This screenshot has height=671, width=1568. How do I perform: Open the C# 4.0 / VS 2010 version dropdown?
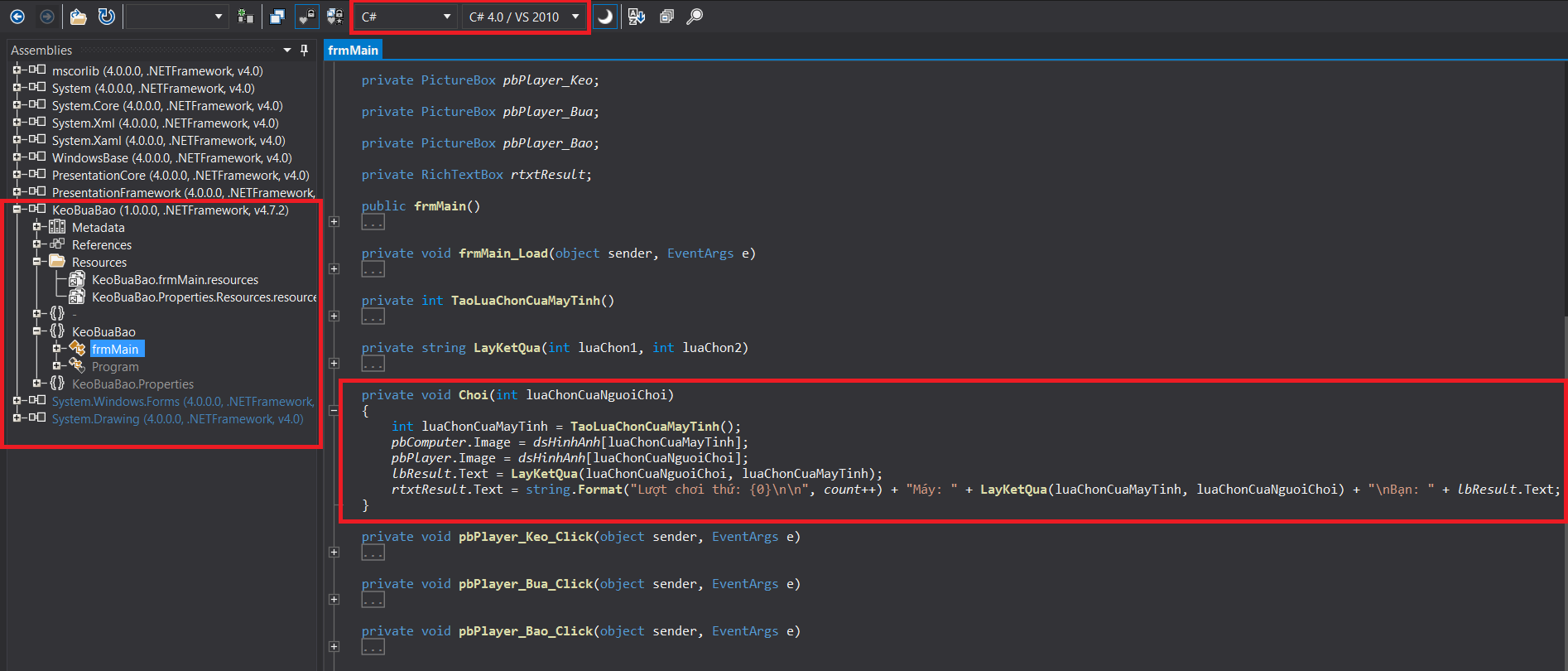[524, 17]
